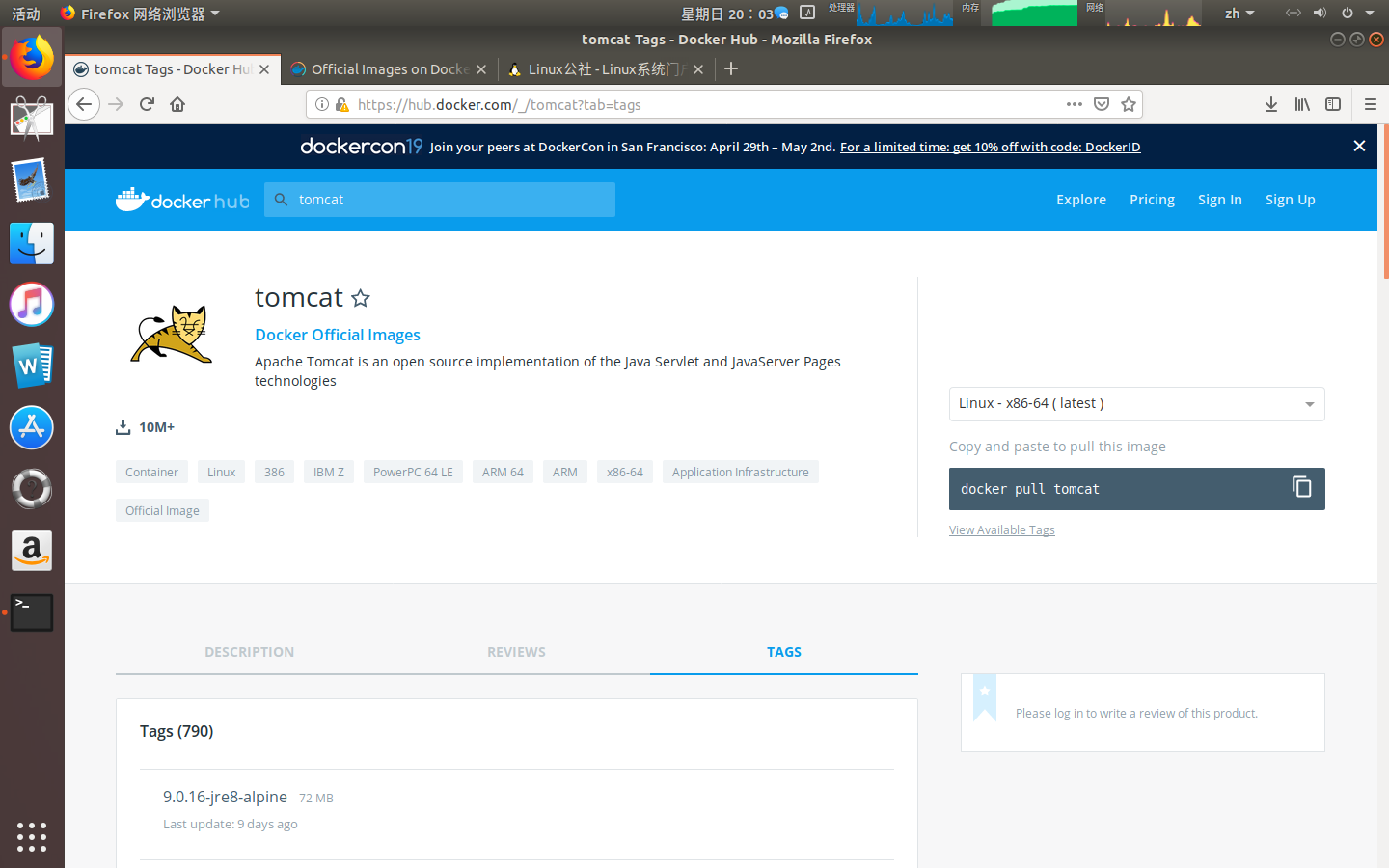Select the TAGS tab
The width and height of the screenshot is (1389, 868).
tap(784, 652)
